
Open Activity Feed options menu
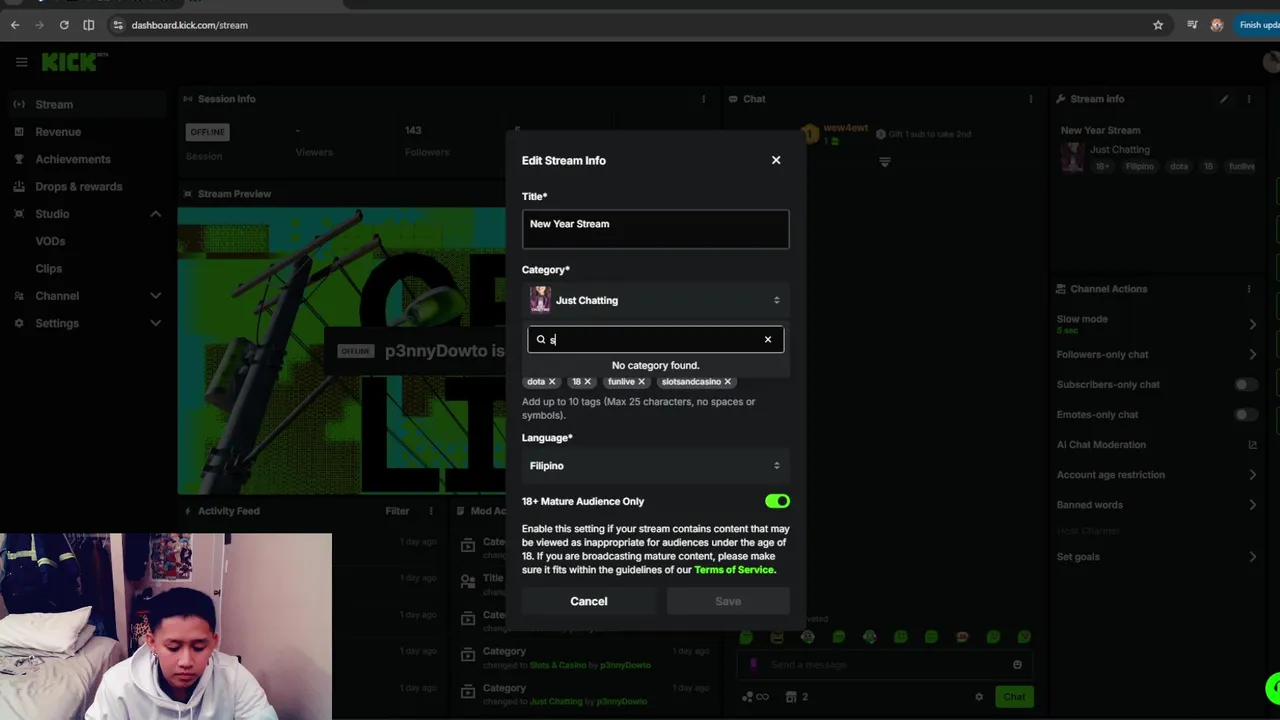(431, 511)
